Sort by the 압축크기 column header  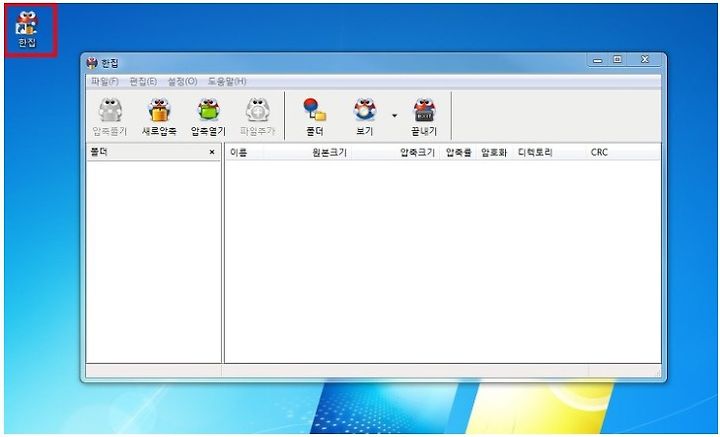394,152
